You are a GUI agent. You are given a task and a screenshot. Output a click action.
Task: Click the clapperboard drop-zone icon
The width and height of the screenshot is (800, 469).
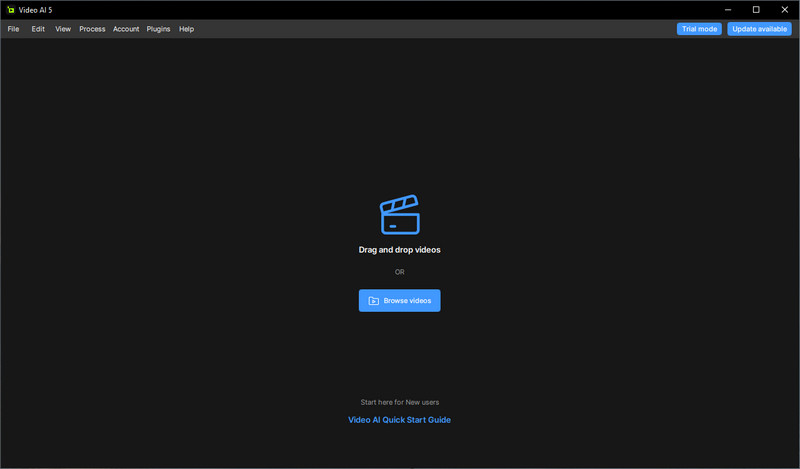tap(399, 214)
